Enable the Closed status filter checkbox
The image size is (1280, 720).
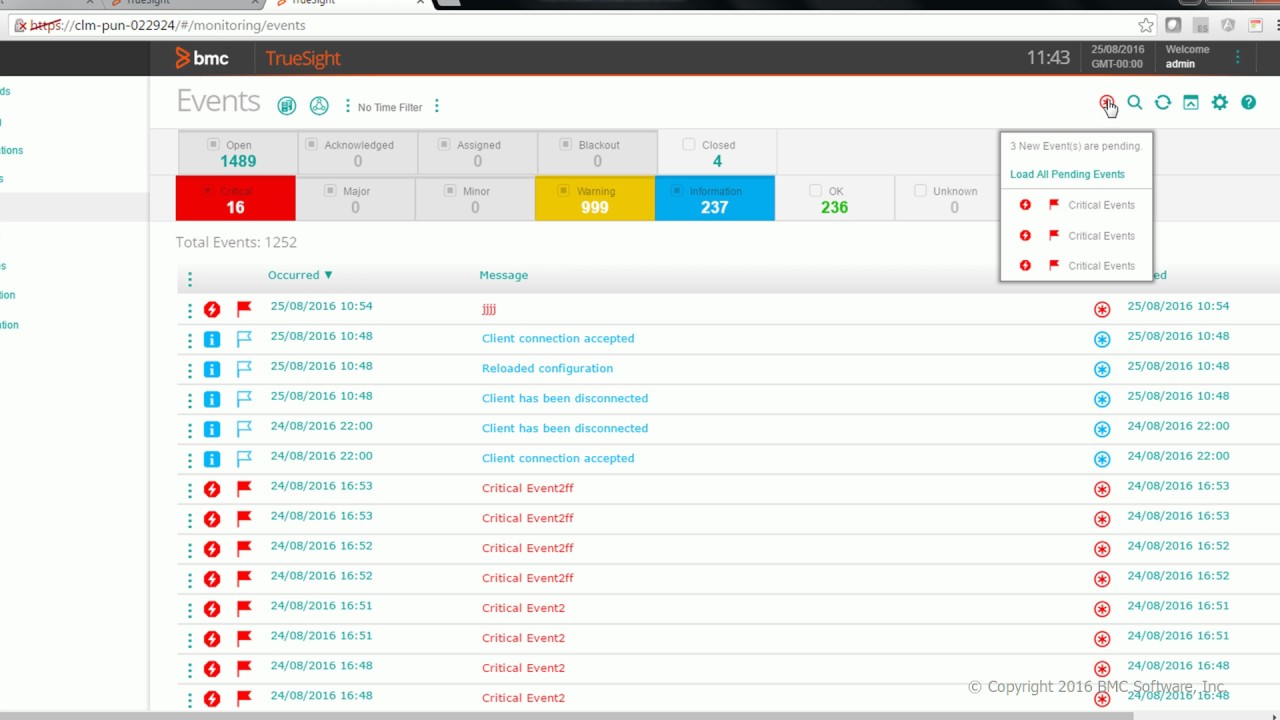(x=689, y=144)
